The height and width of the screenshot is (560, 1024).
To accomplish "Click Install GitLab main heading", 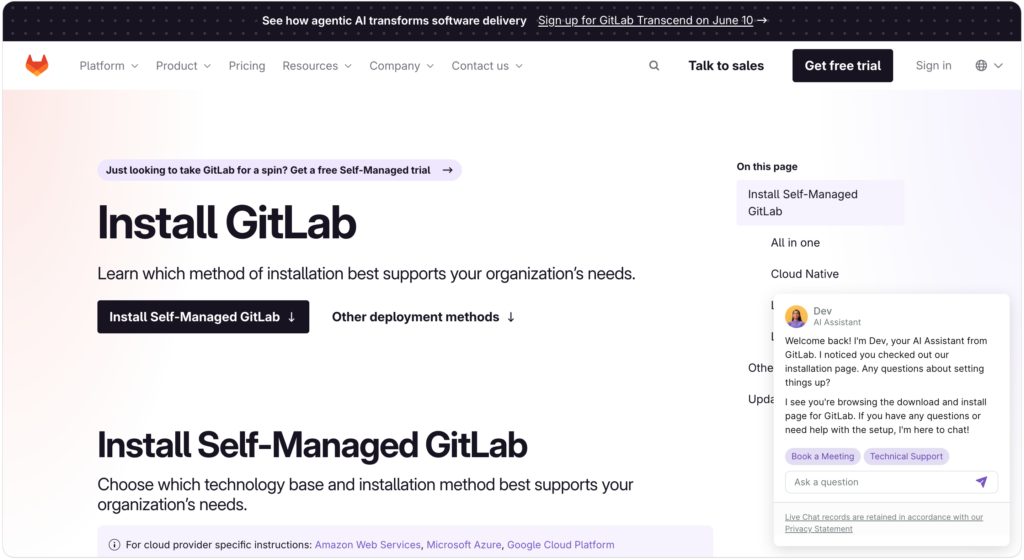I will [x=227, y=223].
